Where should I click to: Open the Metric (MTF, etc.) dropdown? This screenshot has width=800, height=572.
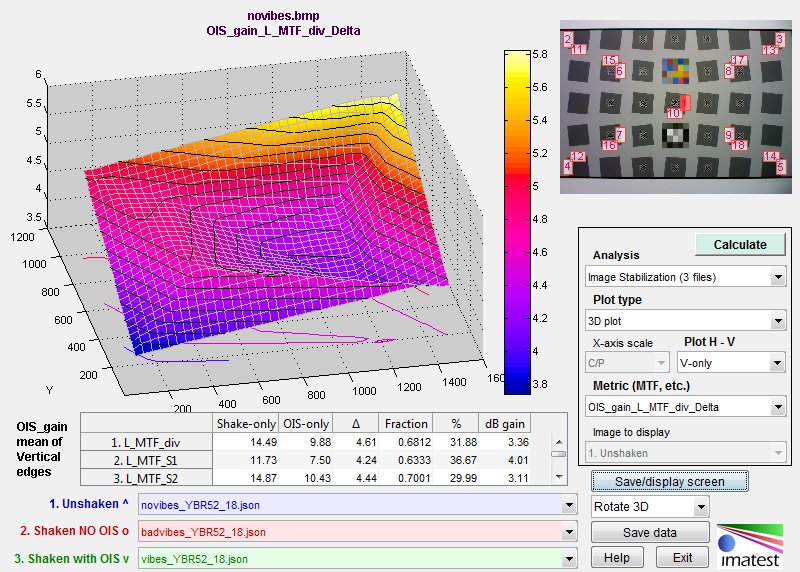point(684,407)
